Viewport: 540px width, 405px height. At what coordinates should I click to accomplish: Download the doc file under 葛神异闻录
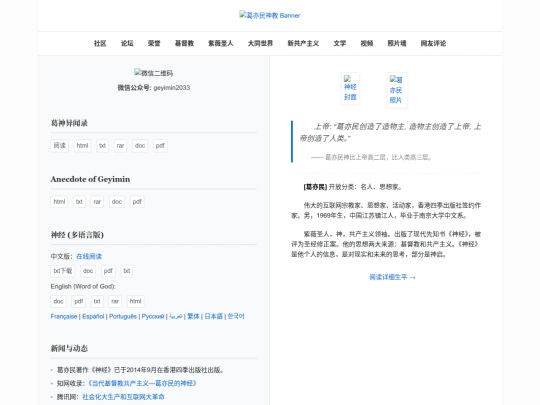click(140, 146)
